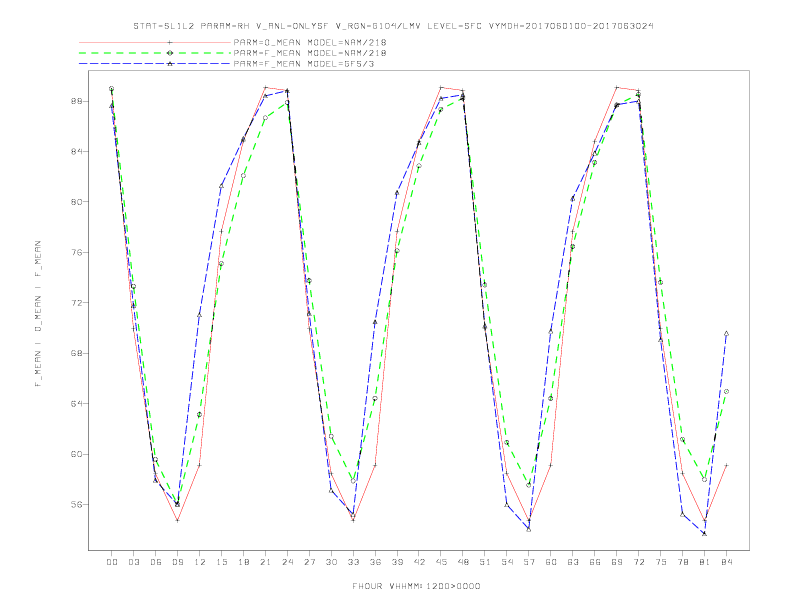The width and height of the screenshot is (792, 612).
Task: Click x-axis forecast hour label 75
Action: 661,562
